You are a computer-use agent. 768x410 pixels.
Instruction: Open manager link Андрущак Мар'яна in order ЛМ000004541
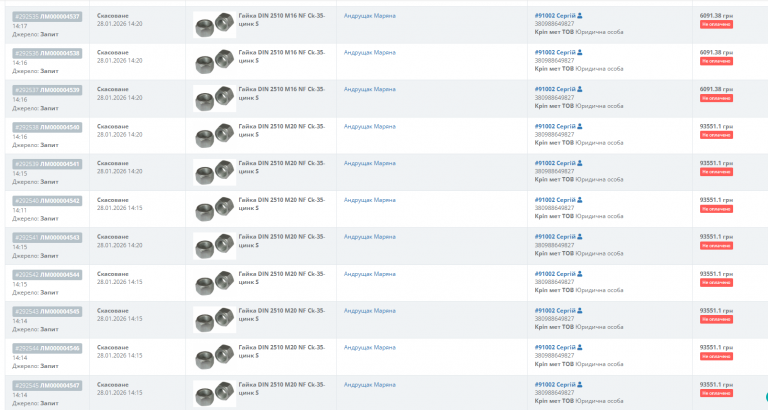[x=370, y=163]
